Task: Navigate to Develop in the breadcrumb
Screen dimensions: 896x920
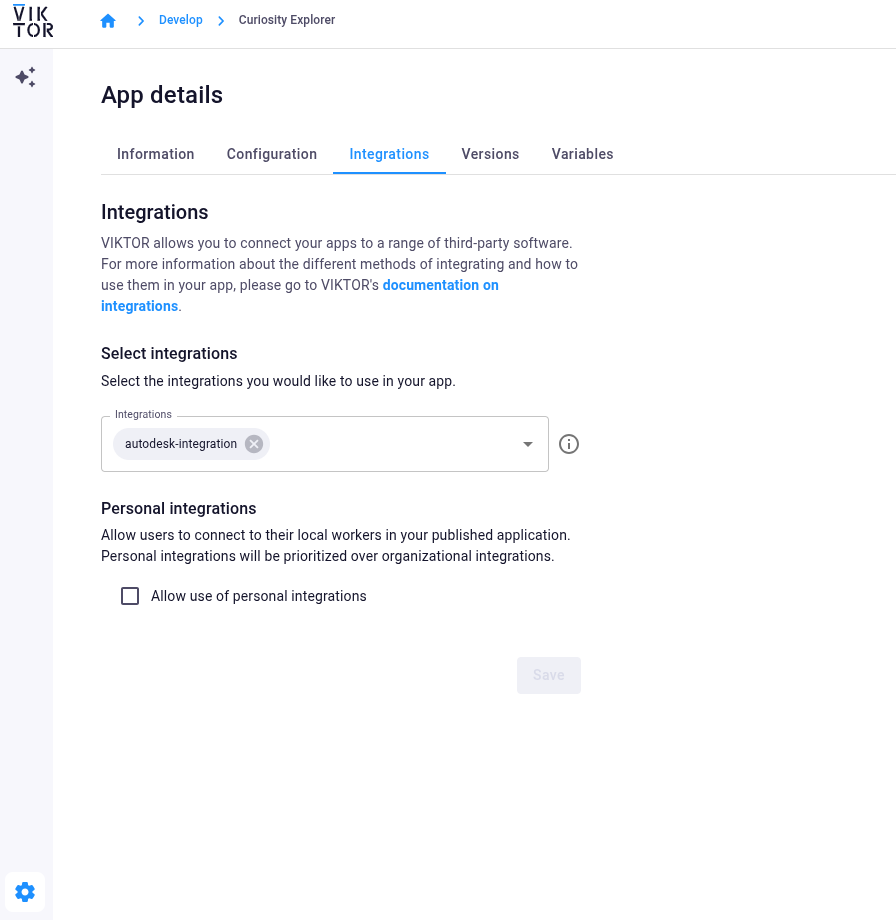Action: (x=181, y=20)
